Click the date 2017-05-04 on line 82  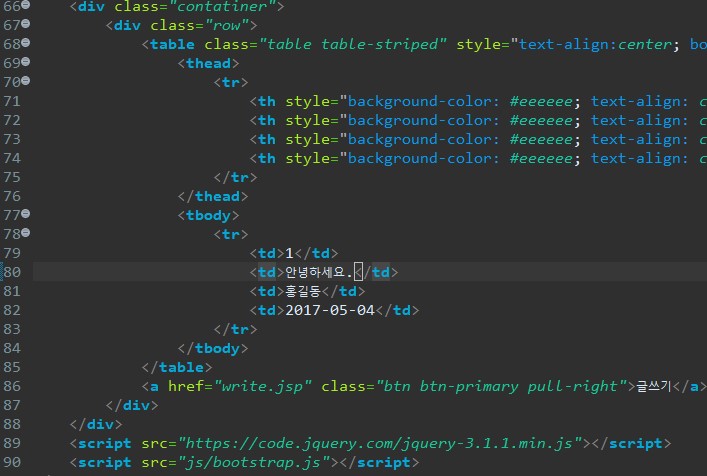(330, 310)
